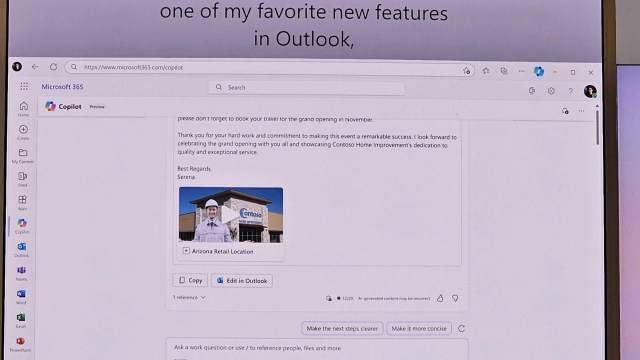Viewport: 640px width, 360px height.
Task: Launch Excel from the left sidebar
Action: (x=21, y=320)
